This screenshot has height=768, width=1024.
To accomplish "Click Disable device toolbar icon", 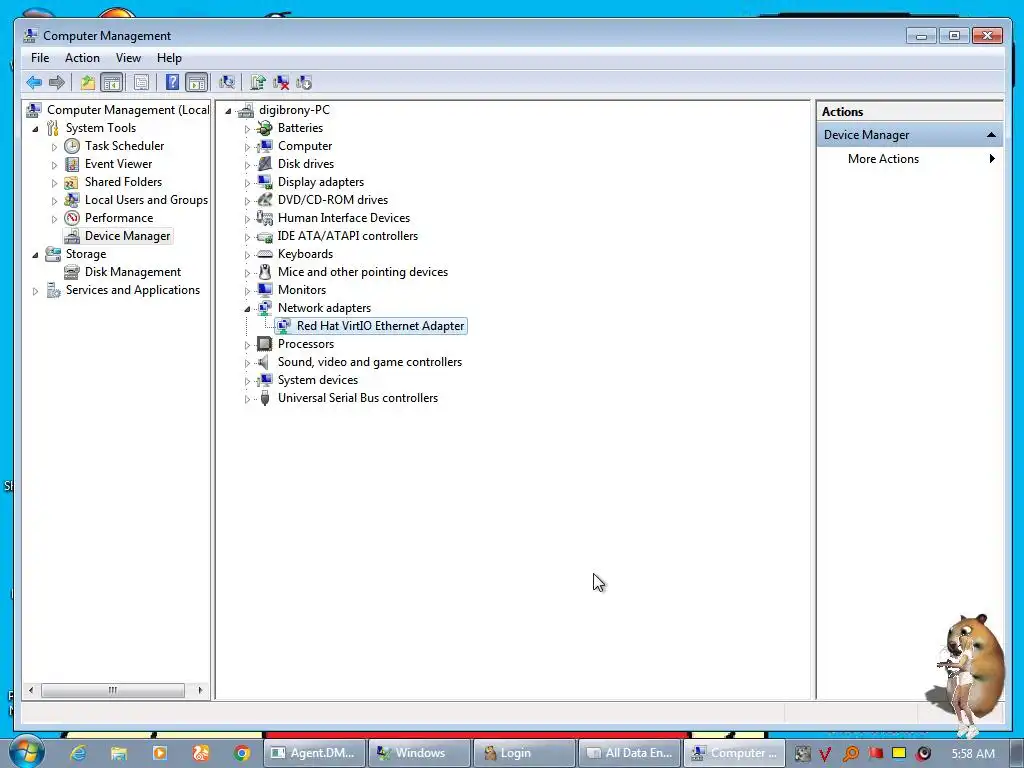I will 304,82.
